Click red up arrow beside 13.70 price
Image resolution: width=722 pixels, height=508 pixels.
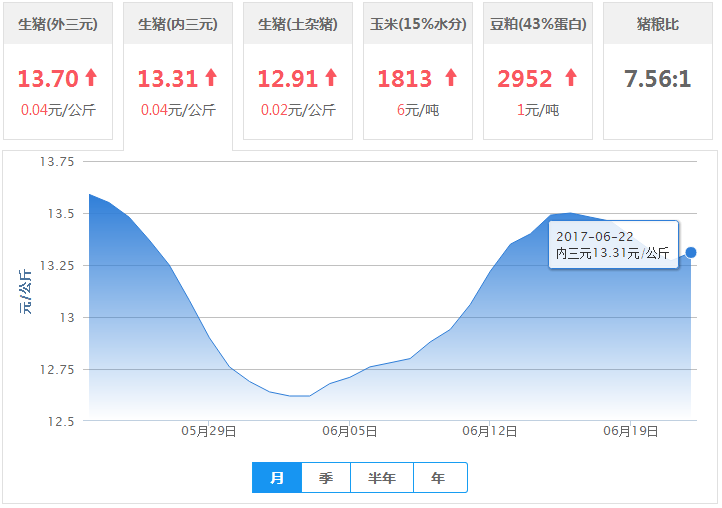tap(91, 77)
